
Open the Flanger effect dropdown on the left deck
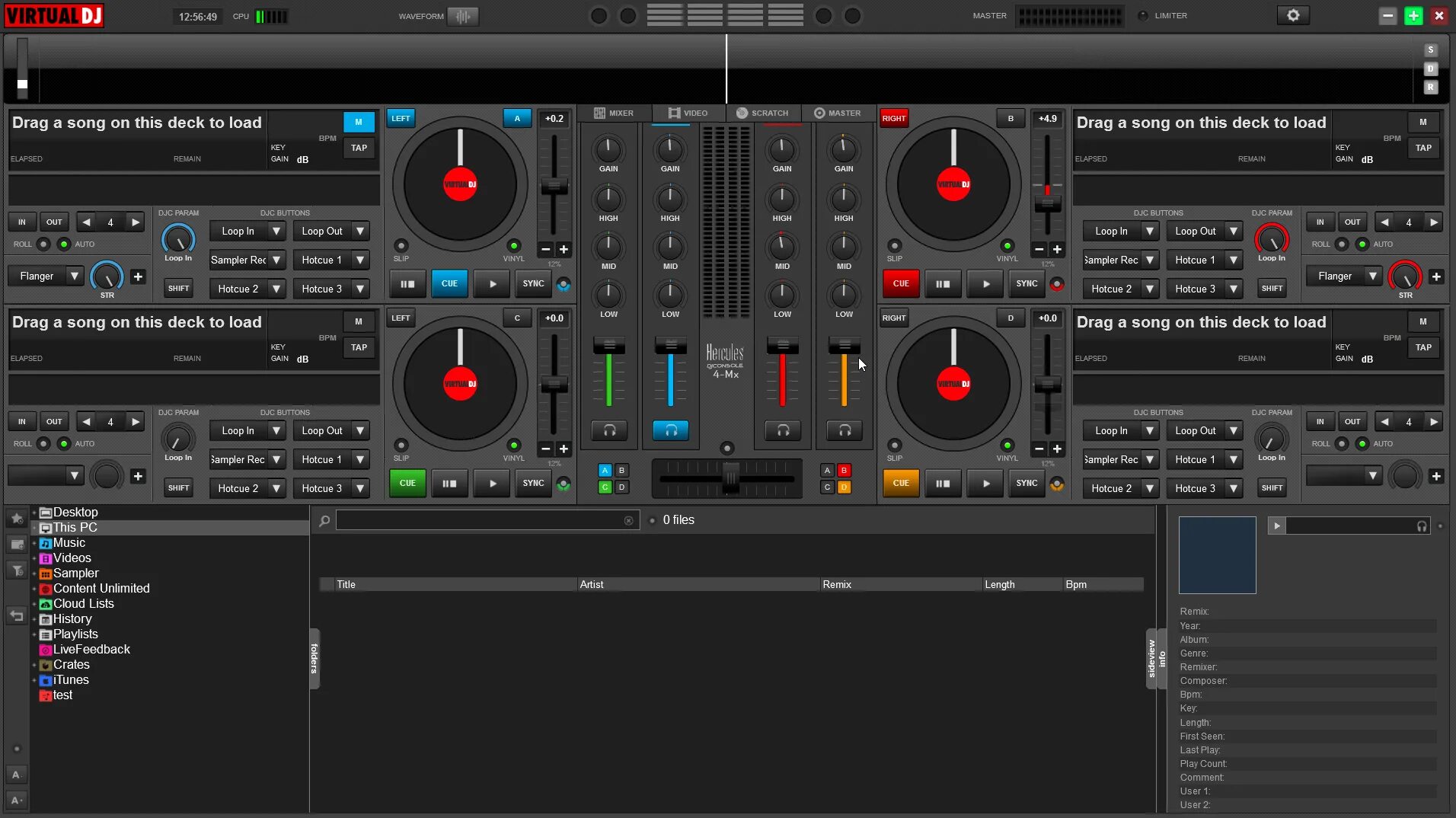point(74,276)
